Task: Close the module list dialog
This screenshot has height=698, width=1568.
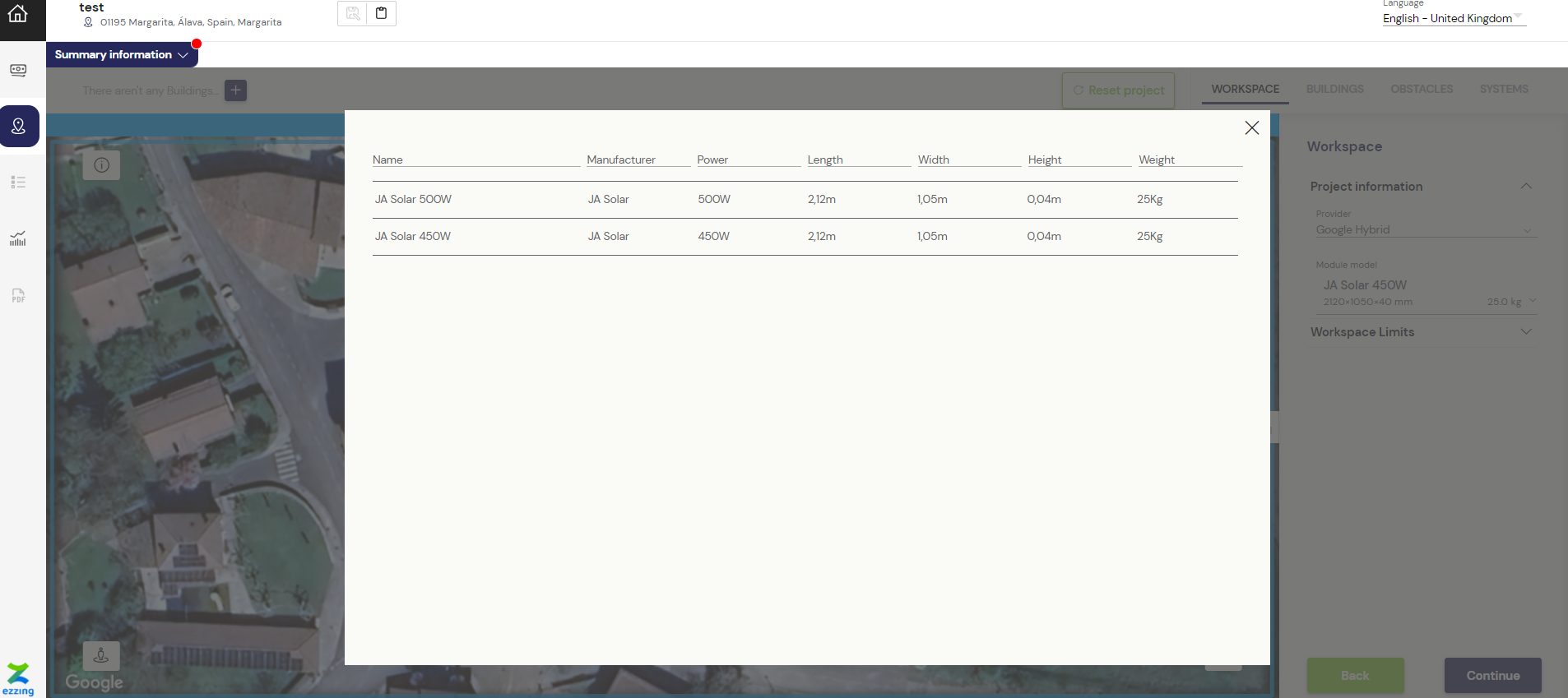Action: [1252, 127]
